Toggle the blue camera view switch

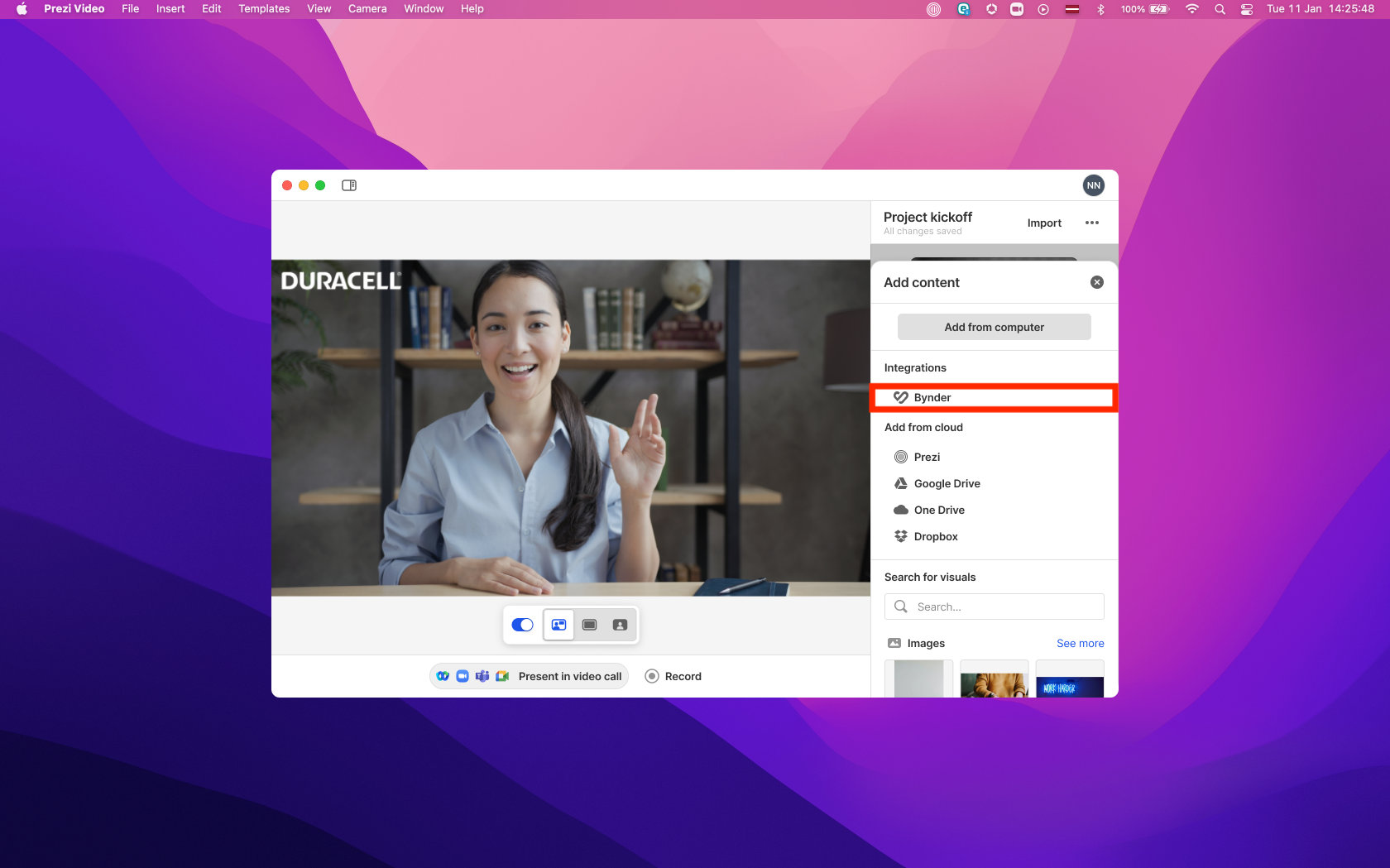tap(522, 625)
